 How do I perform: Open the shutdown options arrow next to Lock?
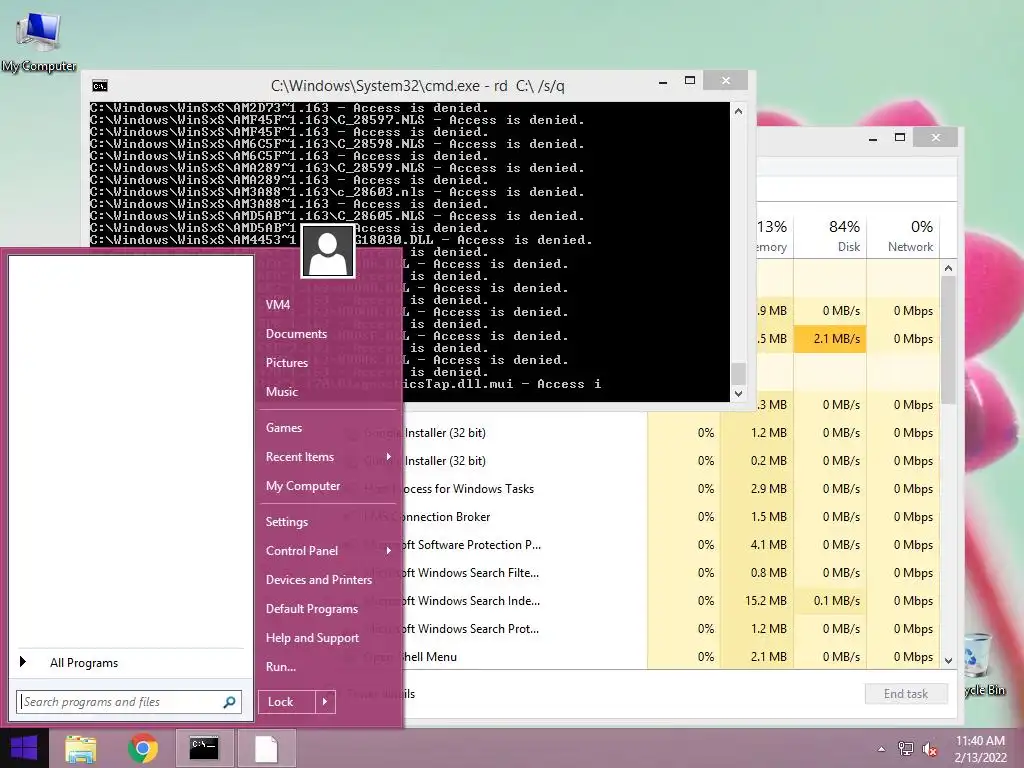(325, 702)
